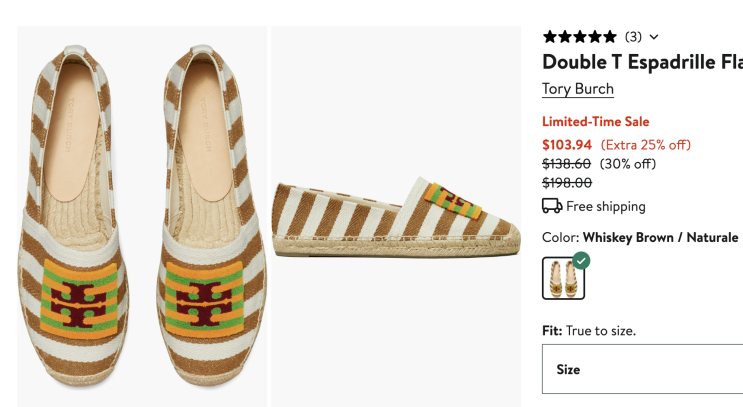Screen dimensions: 743x407
Task: Click the crossed-out $198.00 original price
Action: click(x=566, y=183)
